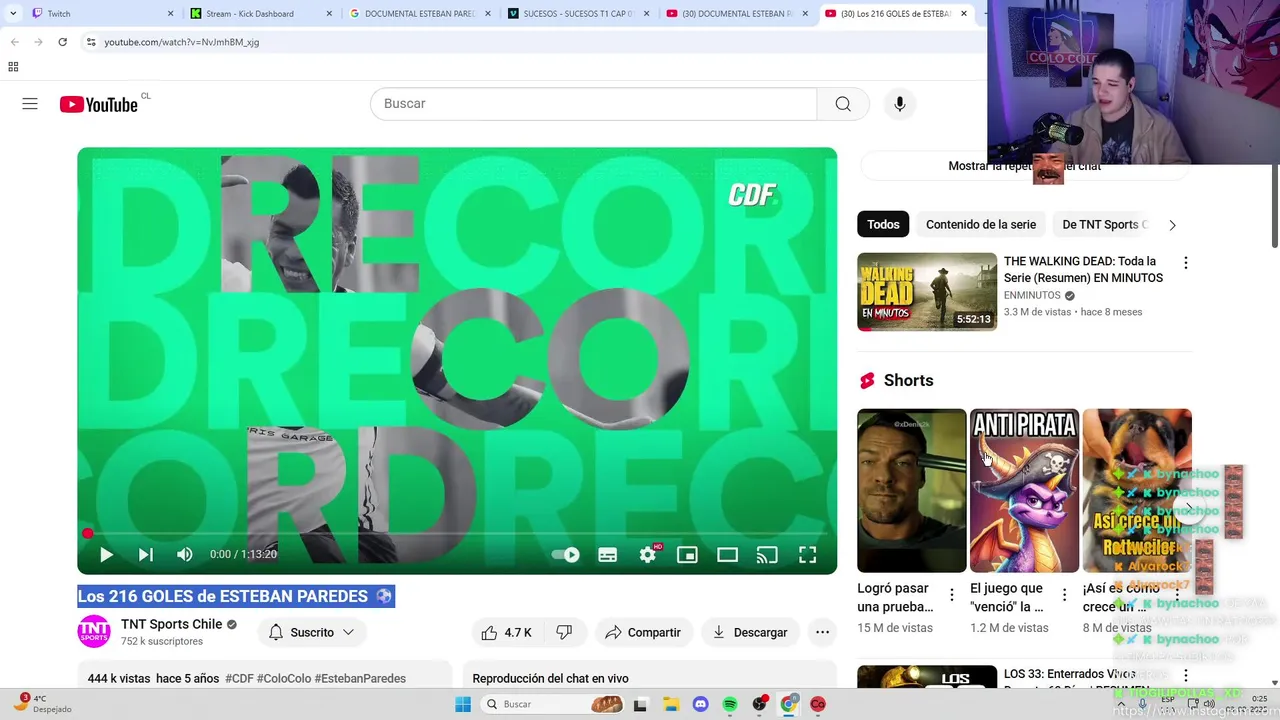The width and height of the screenshot is (1280, 720).
Task: Open File Explorer from the taskbar
Action: click(670, 704)
